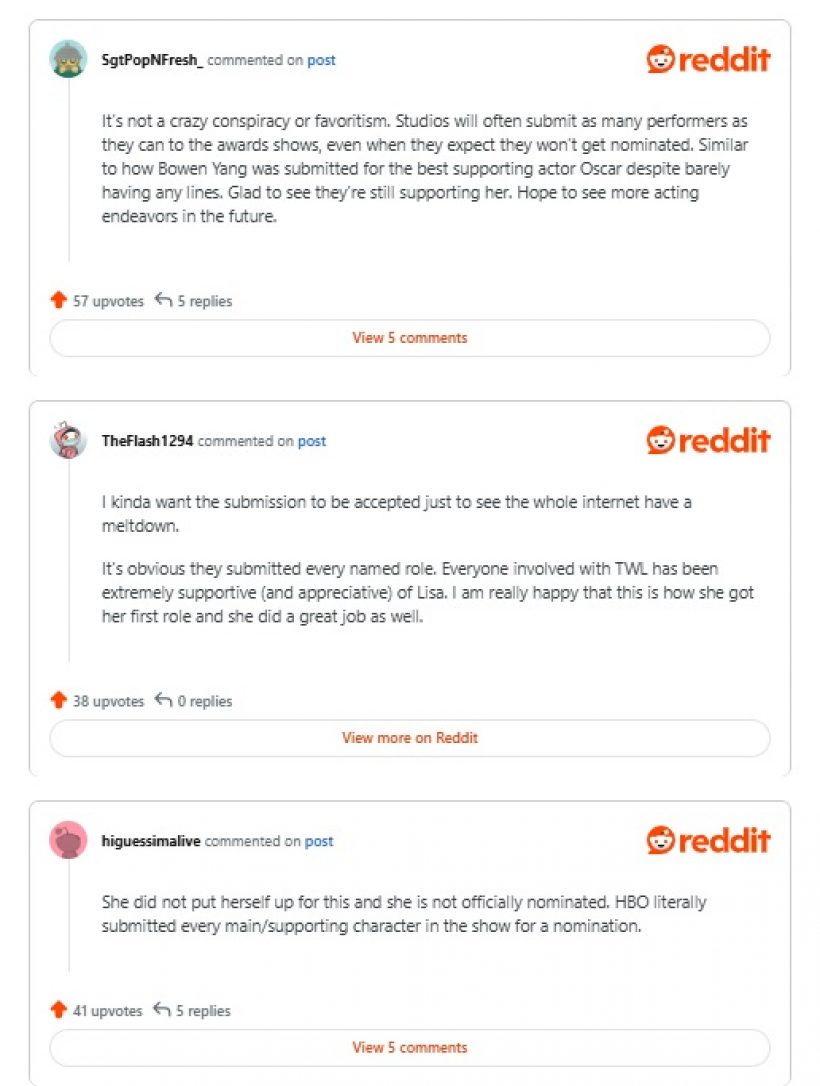Open the post link beside SgtPopNFresh_
Viewport: 820px width, 1086px height.
321,60
